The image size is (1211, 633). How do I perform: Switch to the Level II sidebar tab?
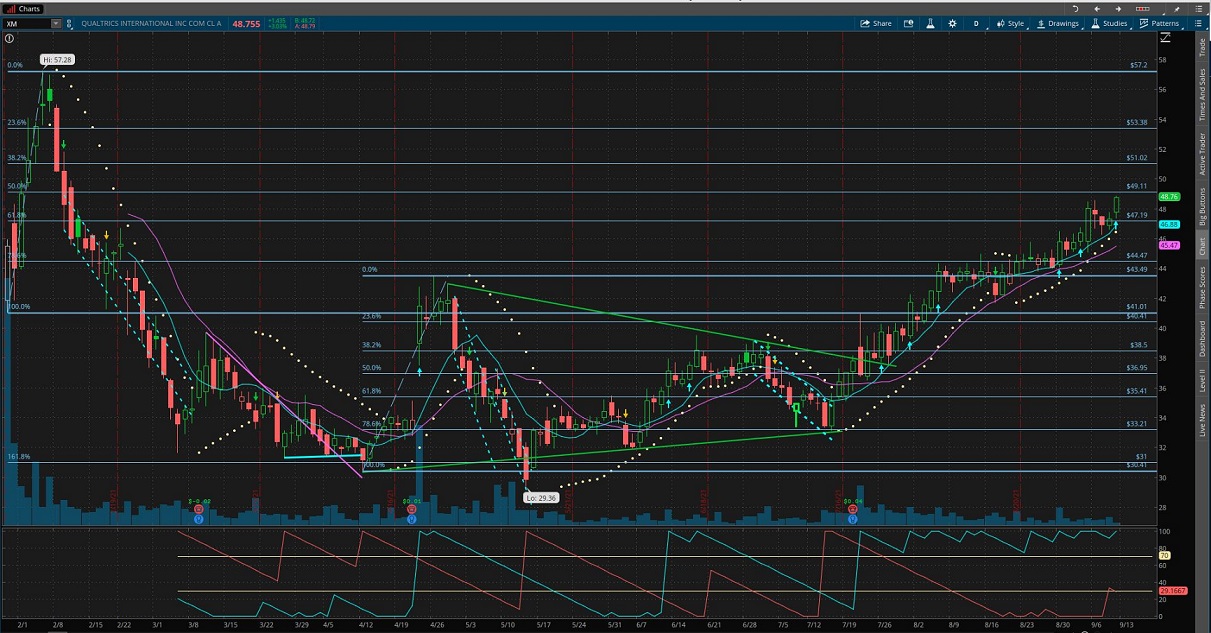[1202, 379]
